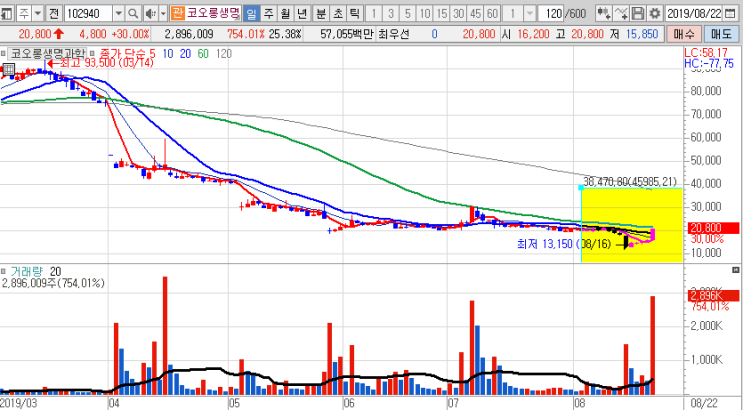The height and width of the screenshot is (410, 743).
Task: Click the 매수 buy button
Action: [684, 34]
